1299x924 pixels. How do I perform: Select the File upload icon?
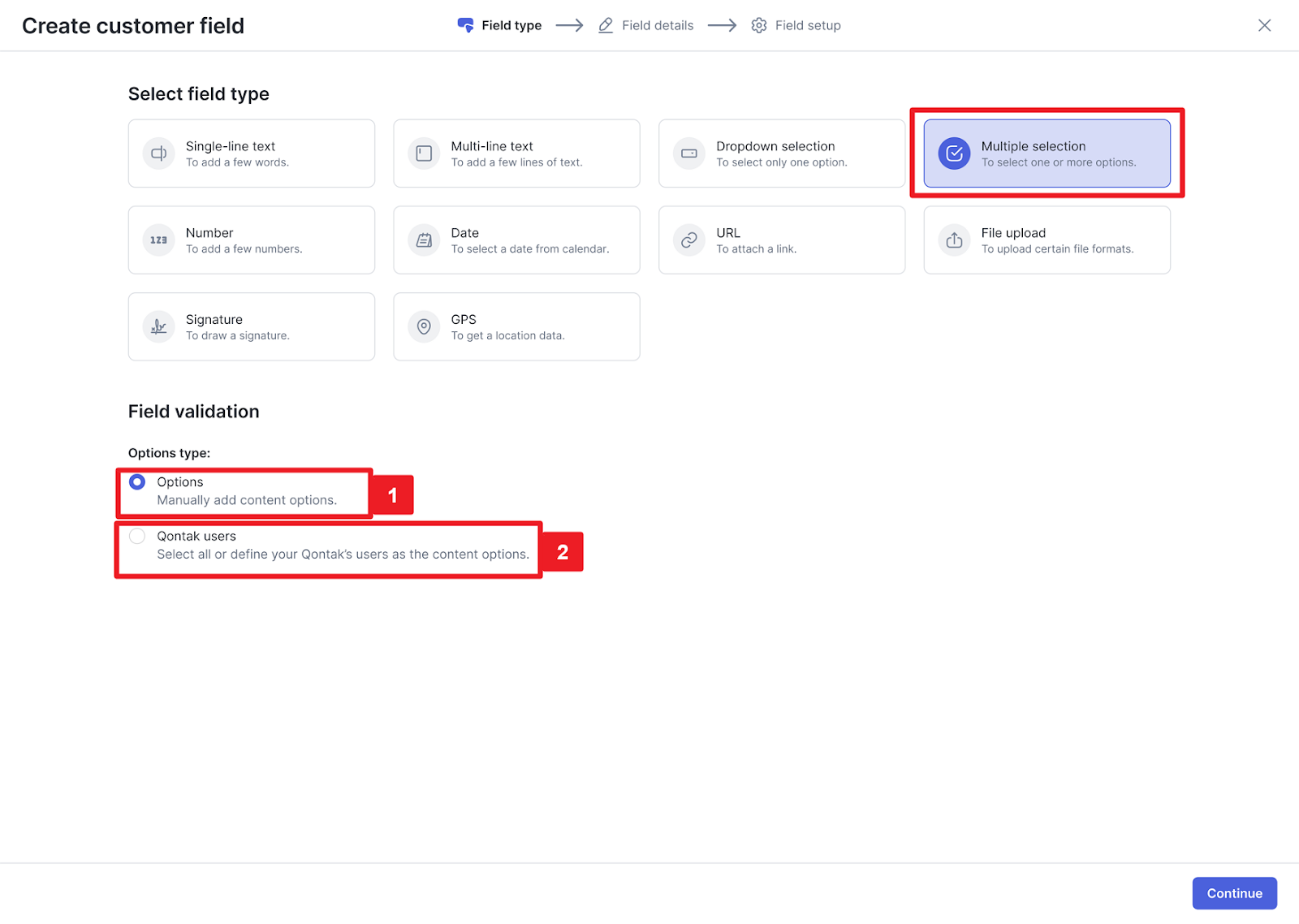coord(954,240)
